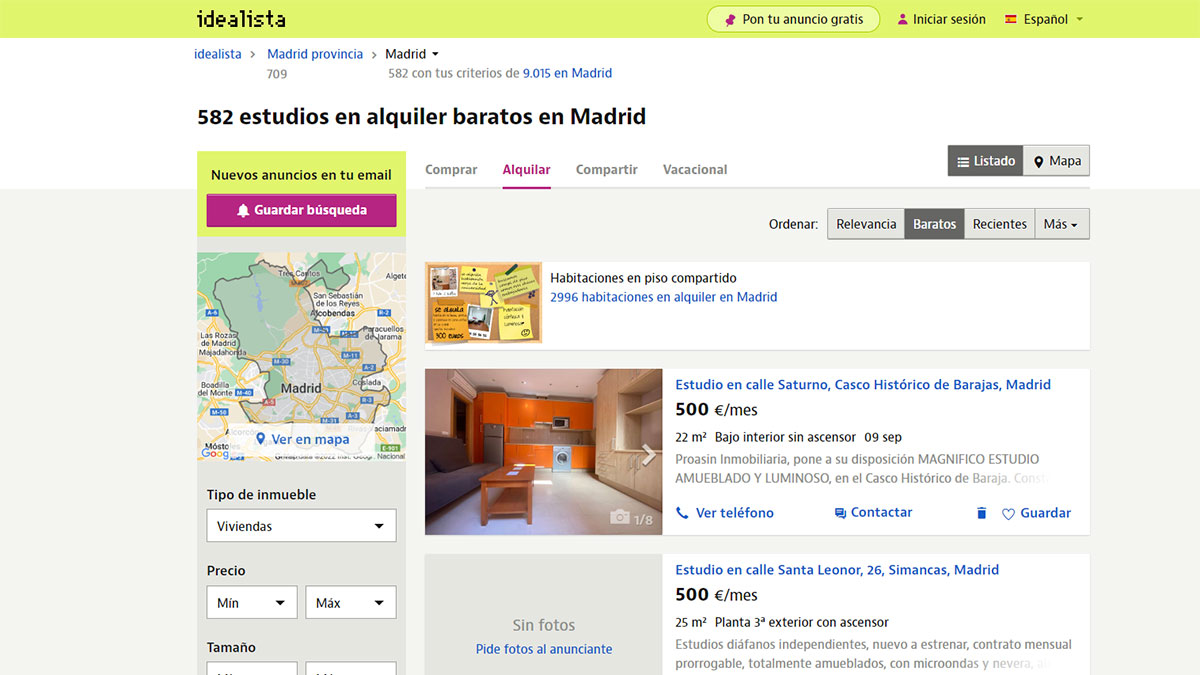The width and height of the screenshot is (1200, 675).
Task: Expand the Precio Mín dropdown
Action: point(252,603)
